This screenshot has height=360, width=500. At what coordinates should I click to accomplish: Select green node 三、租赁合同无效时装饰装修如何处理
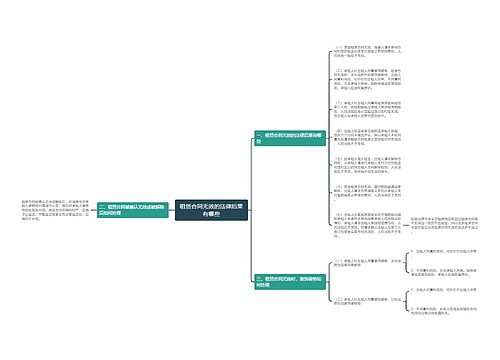pyautogui.click(x=290, y=282)
